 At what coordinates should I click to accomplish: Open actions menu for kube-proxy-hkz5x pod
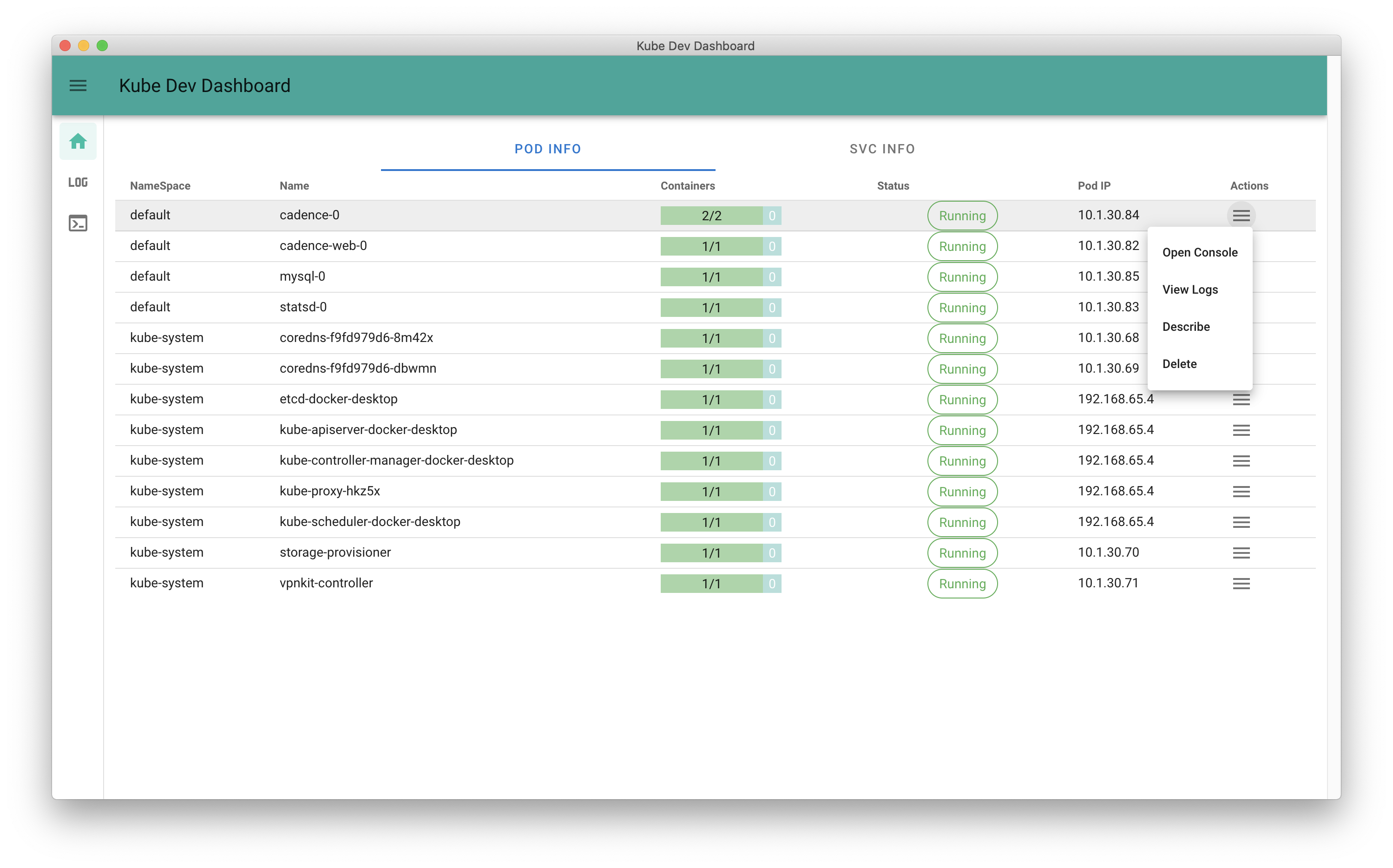1241,492
